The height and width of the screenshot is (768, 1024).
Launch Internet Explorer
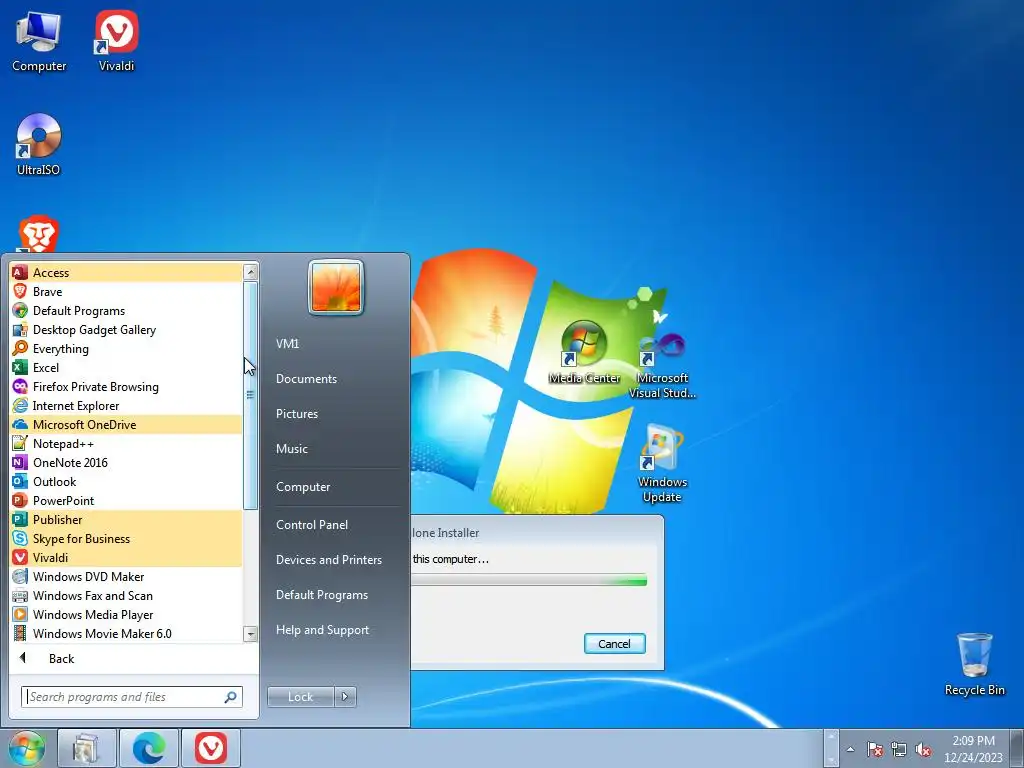click(125, 406)
